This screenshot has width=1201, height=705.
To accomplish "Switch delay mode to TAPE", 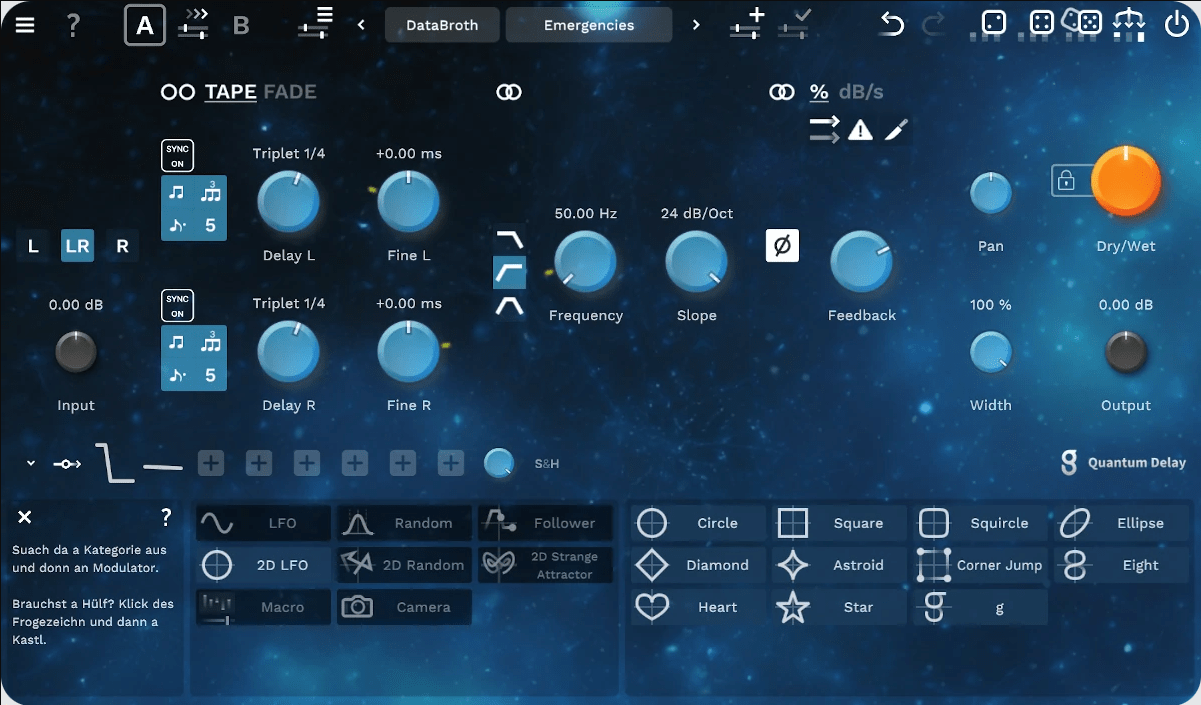I will point(231,92).
